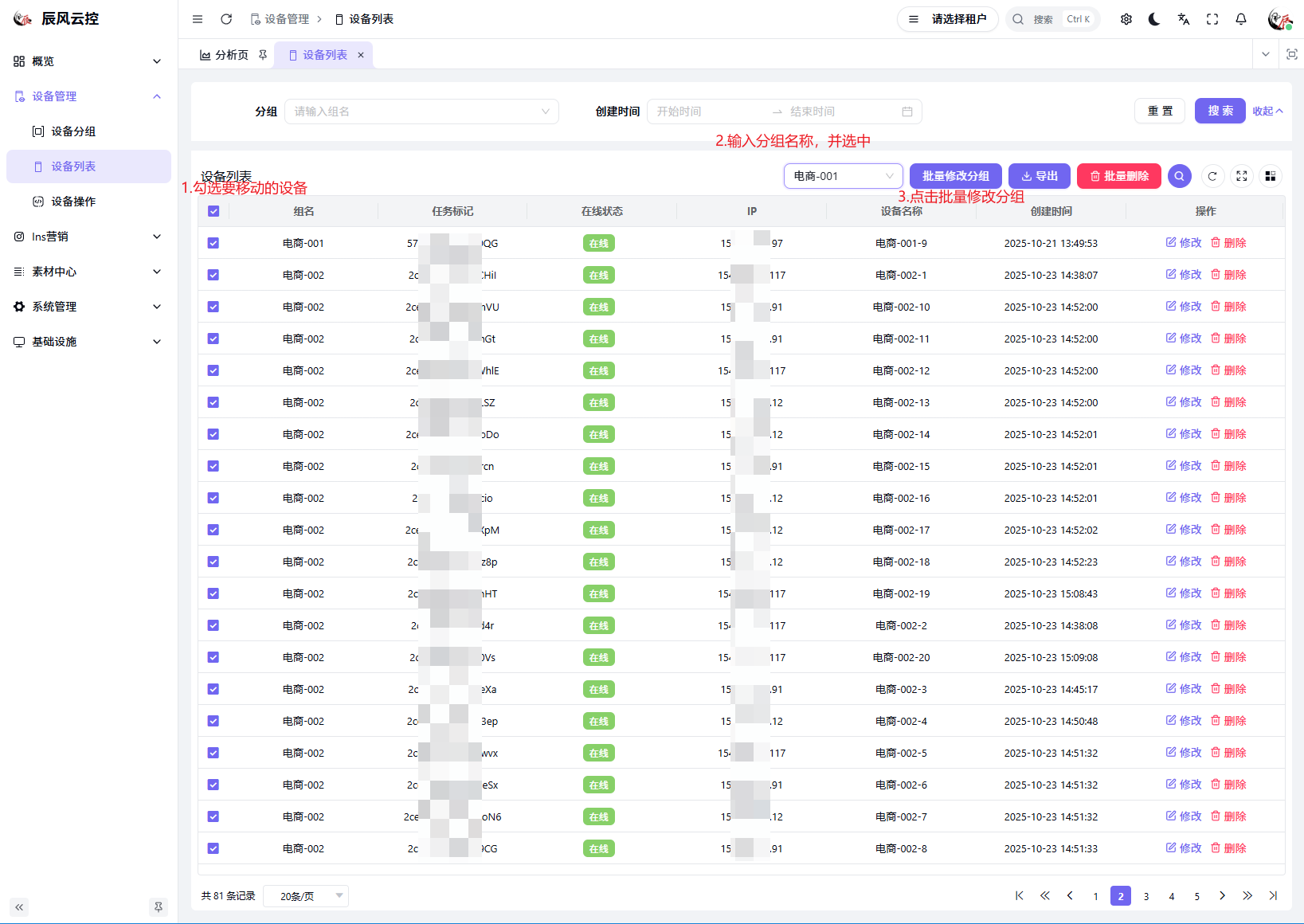The width and height of the screenshot is (1304, 924).
Task: Click the 开始时间 start date field
Action: pyautogui.click(x=709, y=112)
